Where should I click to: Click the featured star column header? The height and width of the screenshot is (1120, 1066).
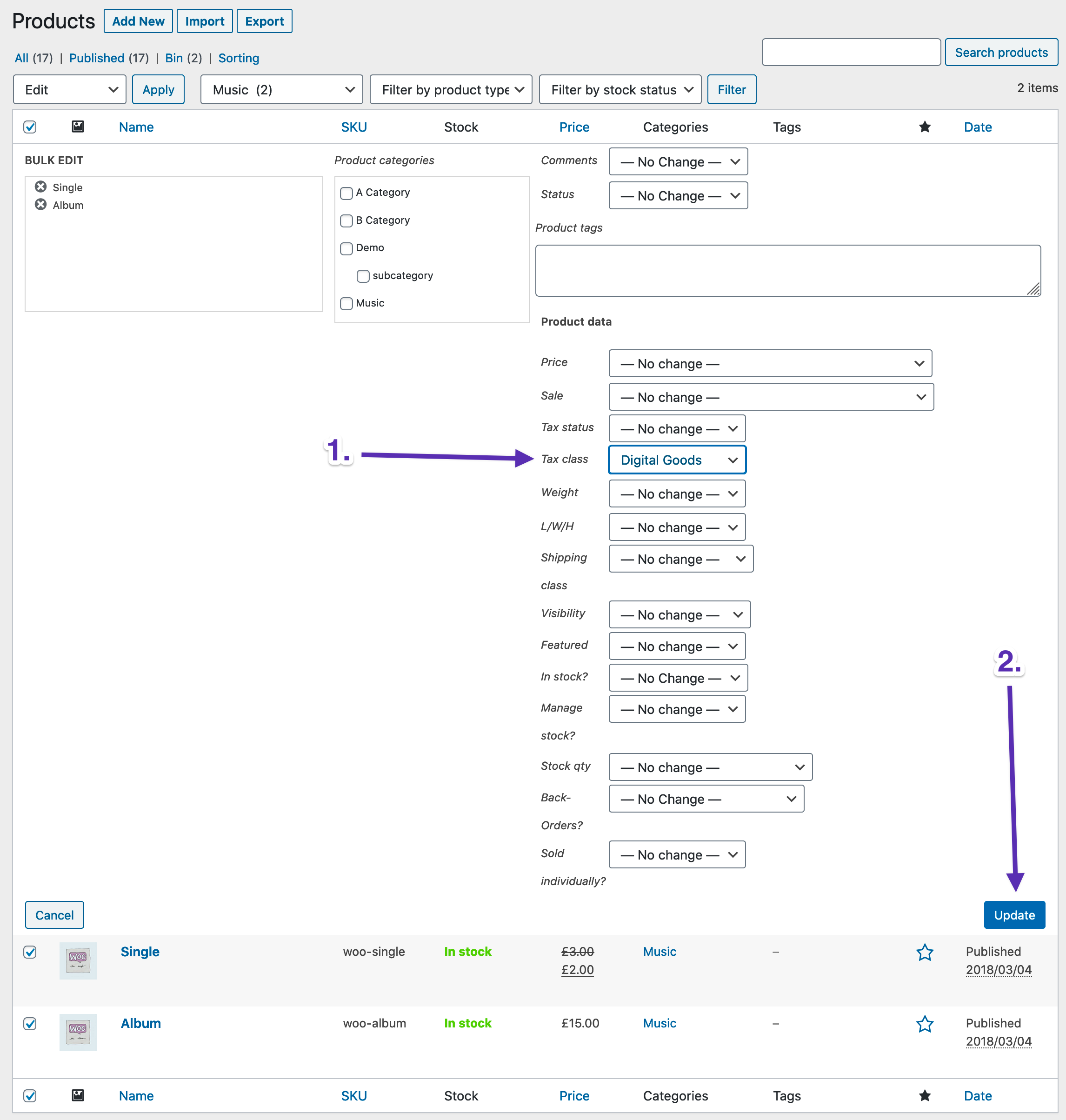(x=925, y=127)
